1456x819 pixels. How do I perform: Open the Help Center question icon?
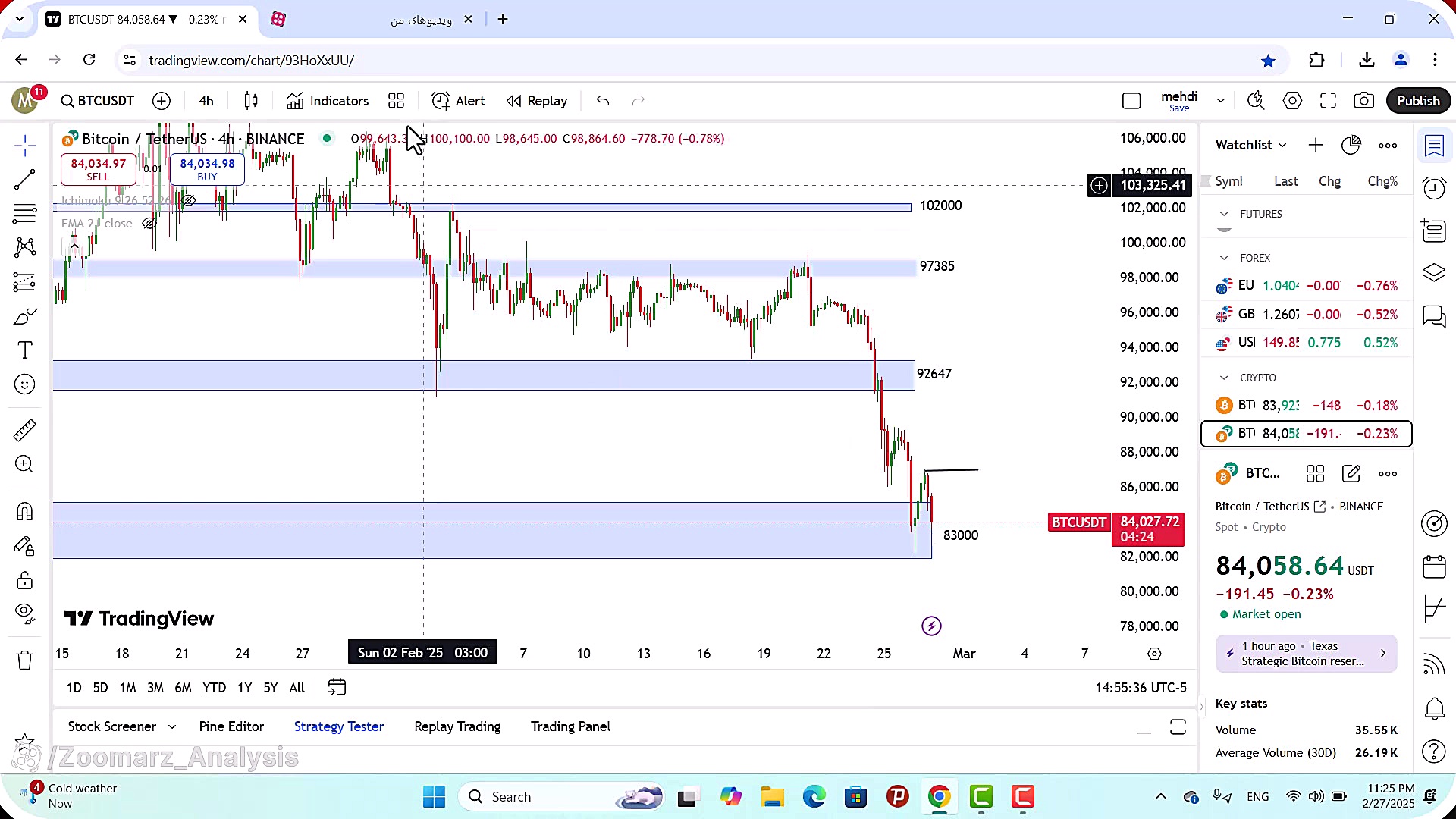1434,751
